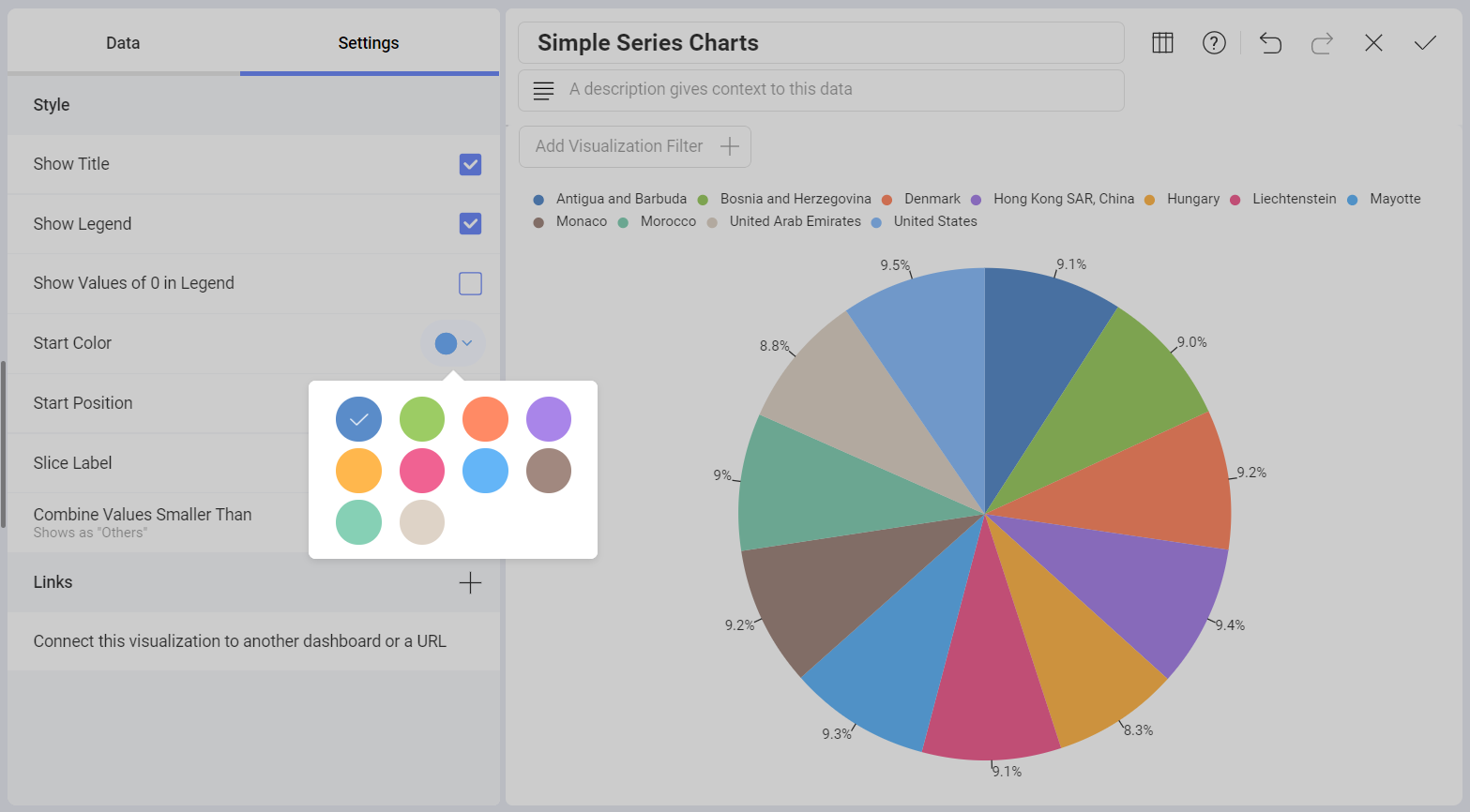Choose the beige color swatch
The width and height of the screenshot is (1470, 812).
422,522
